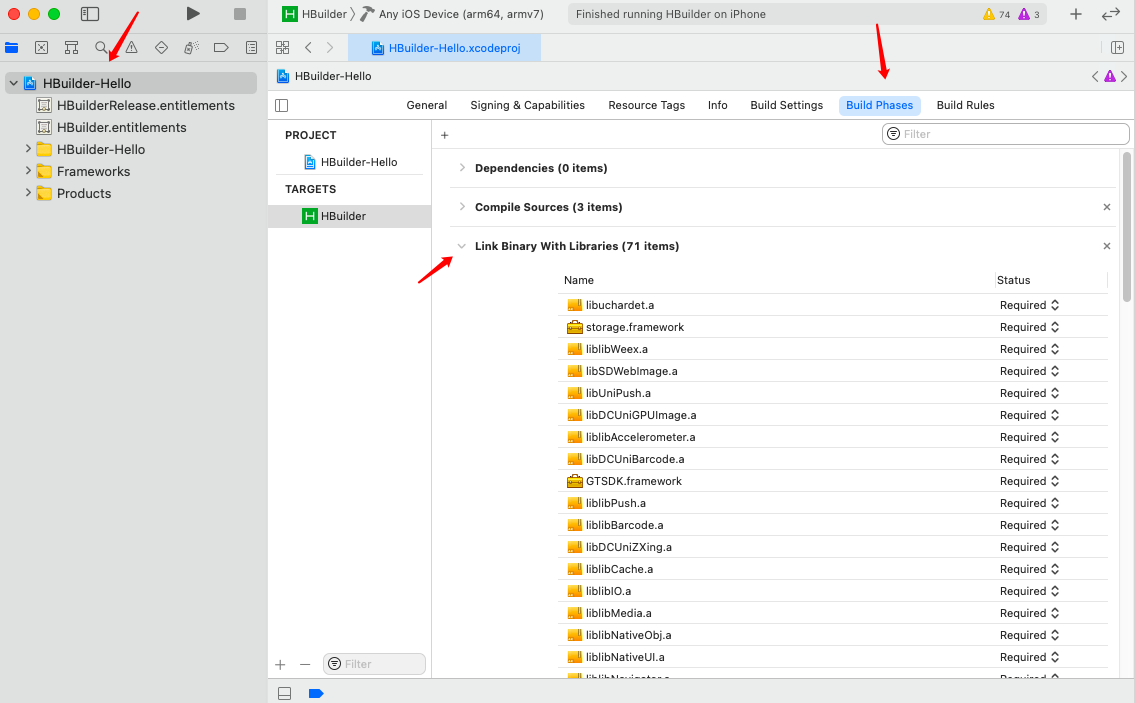Image resolution: width=1135 pixels, height=703 pixels.
Task: Click the code review arrows icon
Action: pos(1110,14)
